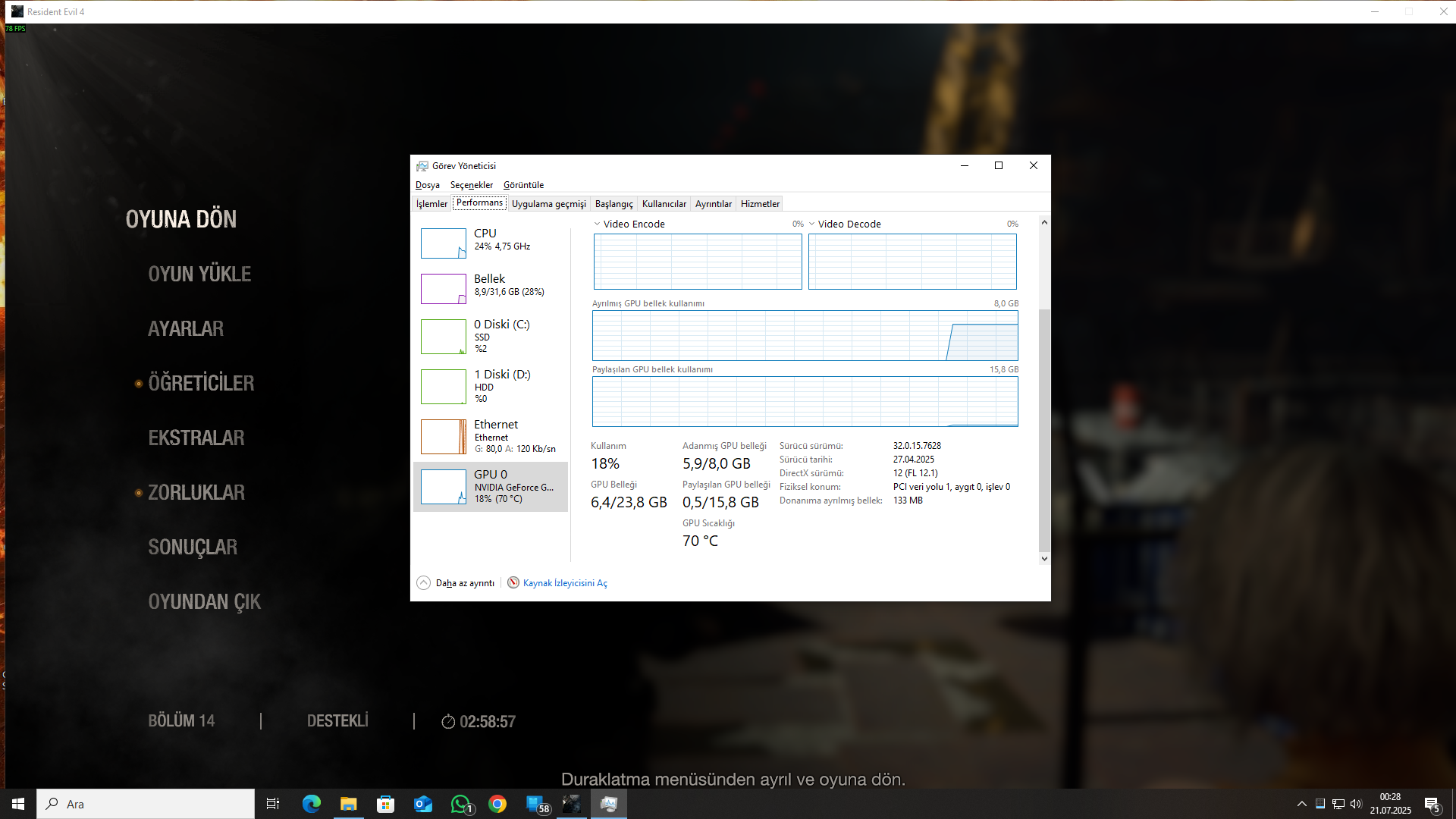Image resolution: width=1456 pixels, height=819 pixels.
Task: Choose OYUNDAN ÇIK in the game menu
Action: 204,601
